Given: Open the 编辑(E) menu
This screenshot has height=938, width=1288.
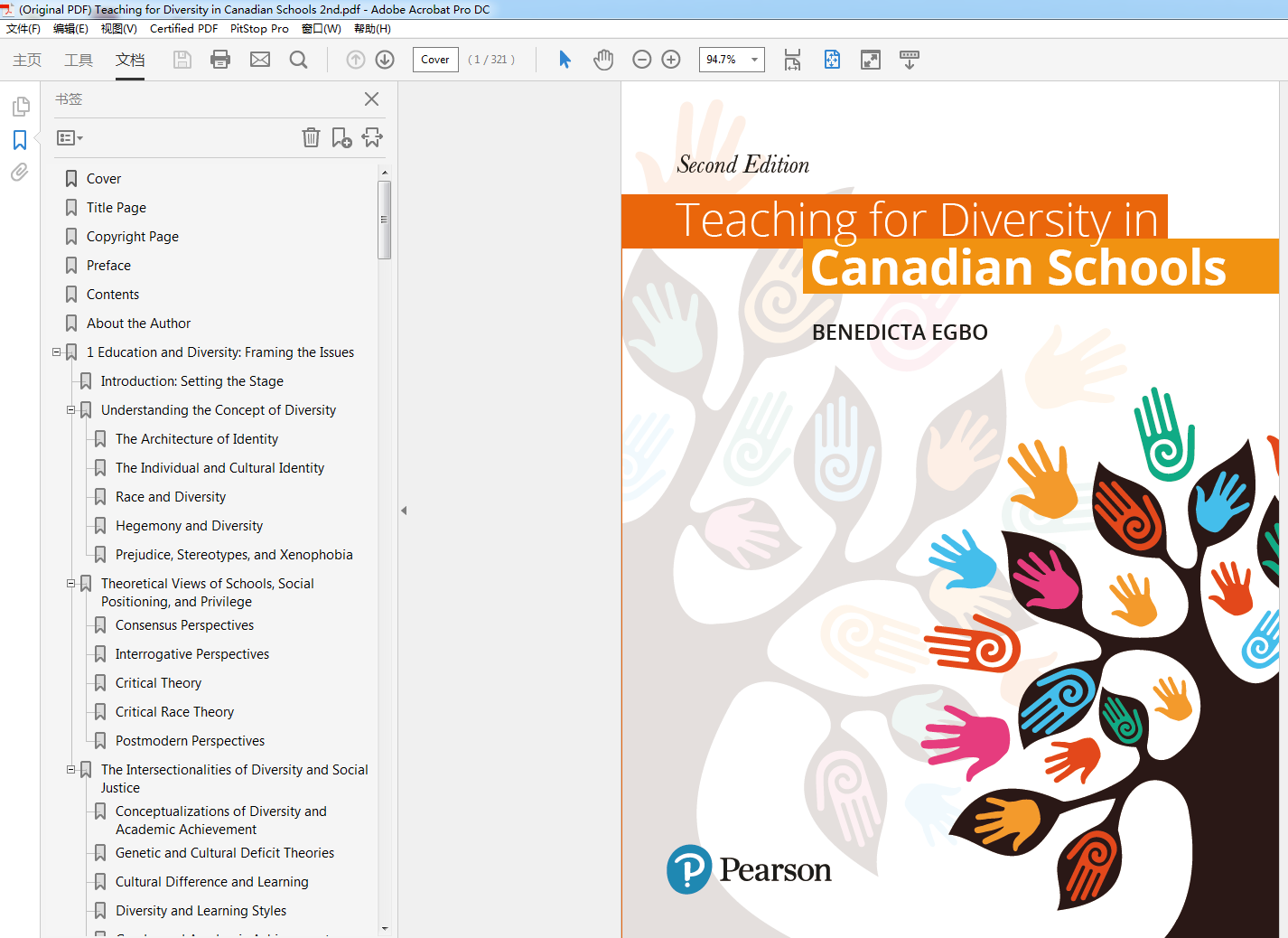Looking at the screenshot, I should (70, 29).
